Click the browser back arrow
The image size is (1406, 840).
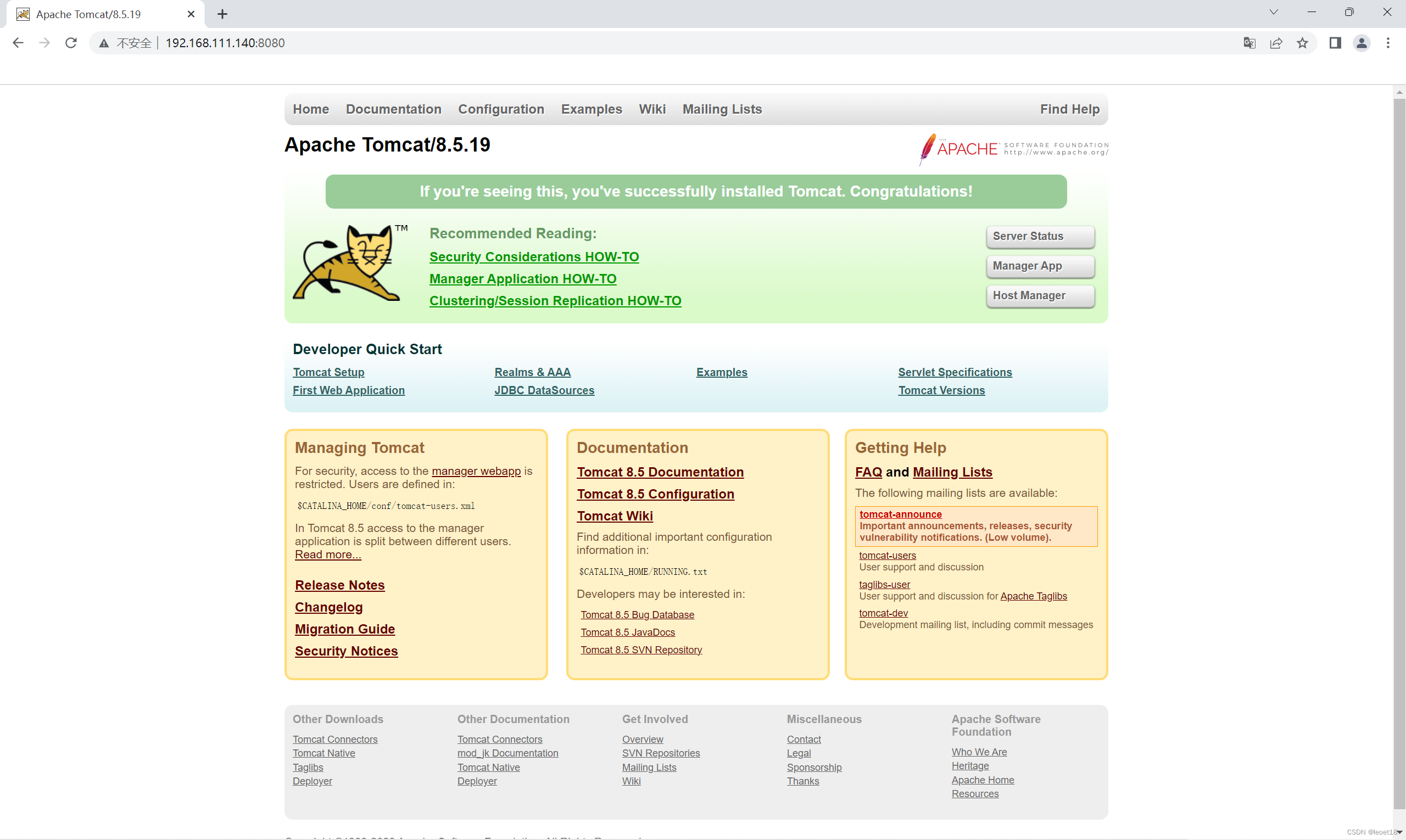pyautogui.click(x=18, y=43)
